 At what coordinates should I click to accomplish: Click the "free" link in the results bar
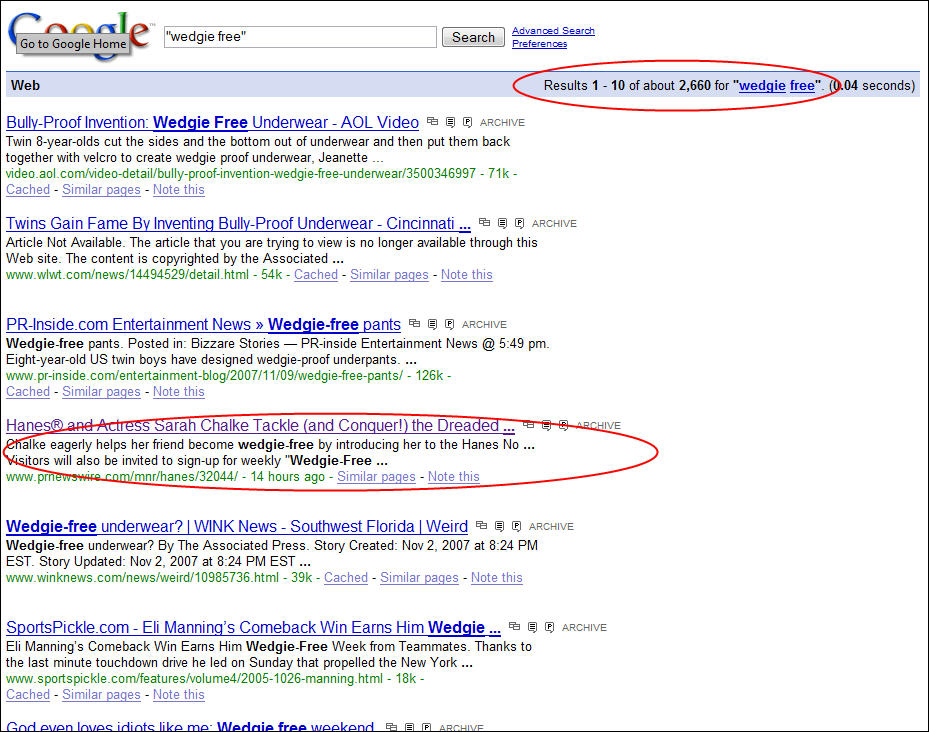coord(802,85)
